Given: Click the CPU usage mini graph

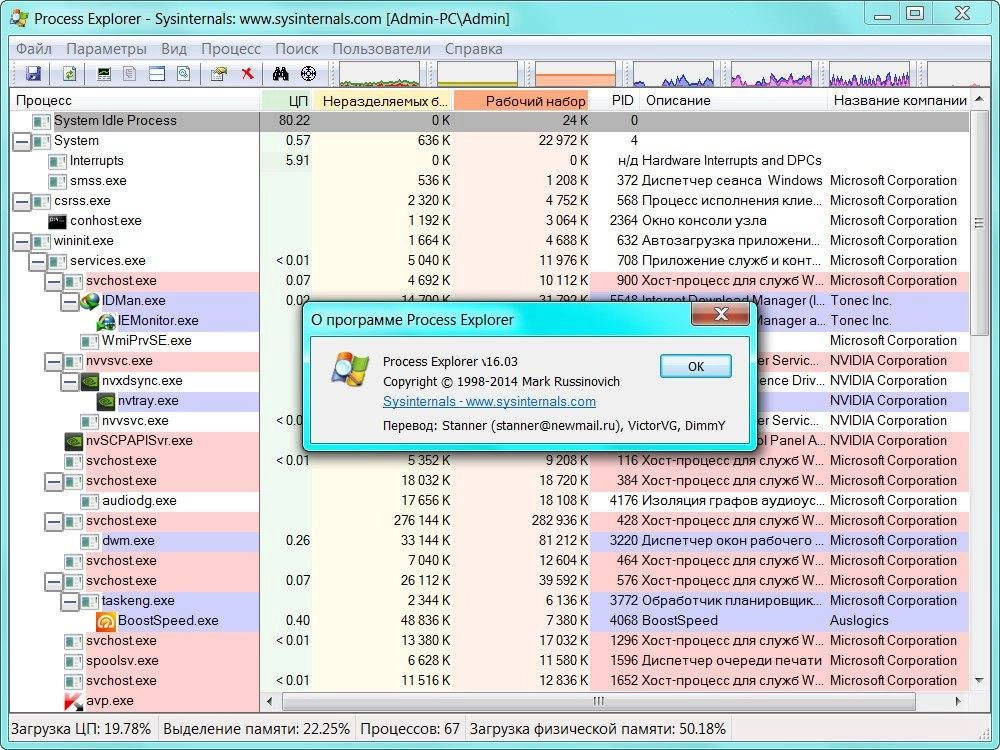Looking at the screenshot, I should [379, 74].
